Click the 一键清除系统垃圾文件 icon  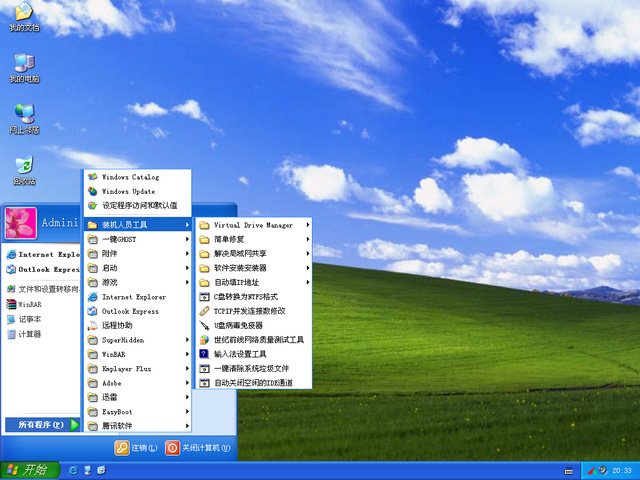point(204,368)
